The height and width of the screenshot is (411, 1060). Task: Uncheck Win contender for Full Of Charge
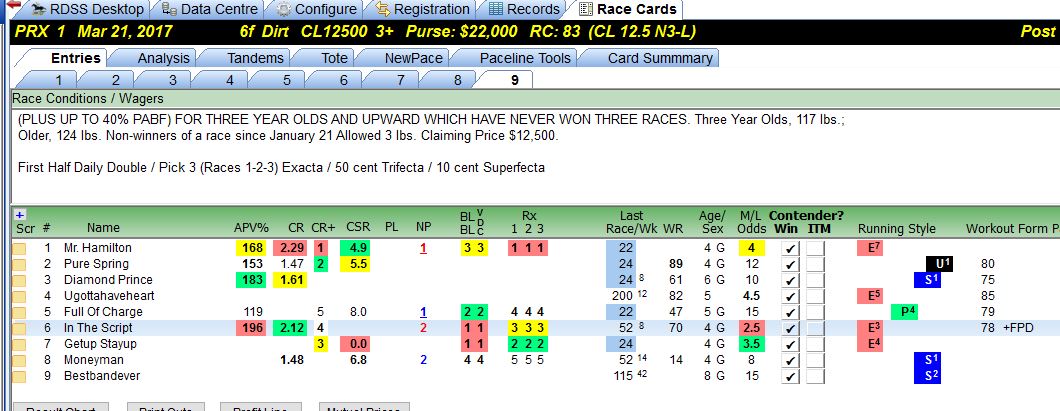click(x=788, y=312)
